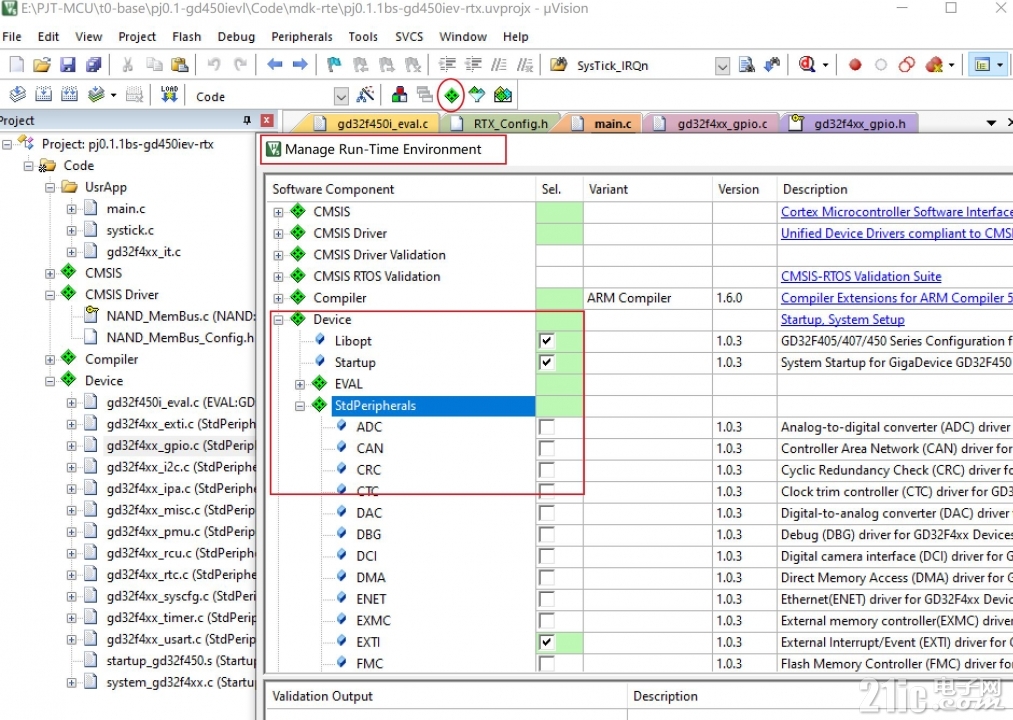
Task: Enable the ENET driver checkbox
Action: pos(547,598)
